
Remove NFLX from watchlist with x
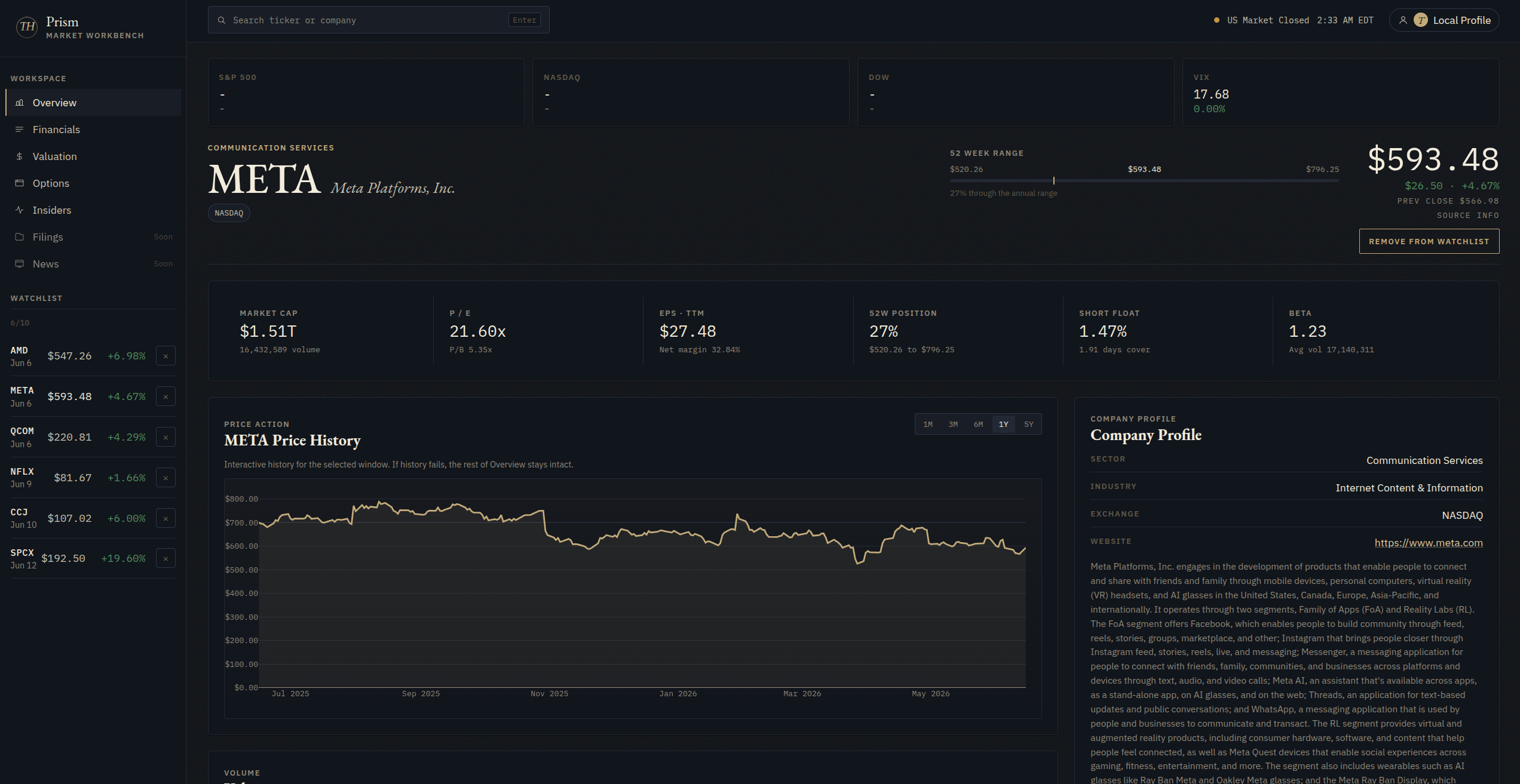[166, 478]
